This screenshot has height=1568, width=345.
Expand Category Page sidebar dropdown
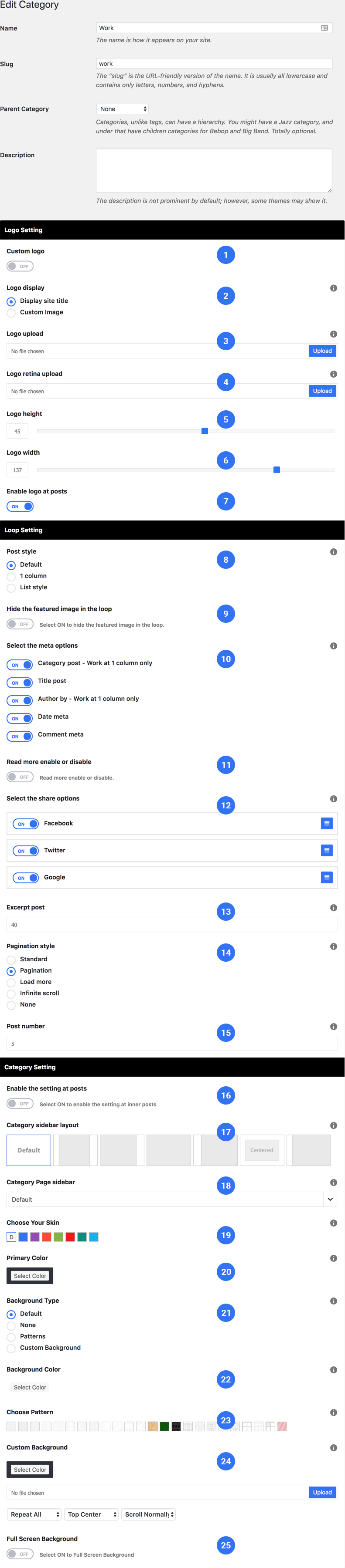(x=172, y=1199)
